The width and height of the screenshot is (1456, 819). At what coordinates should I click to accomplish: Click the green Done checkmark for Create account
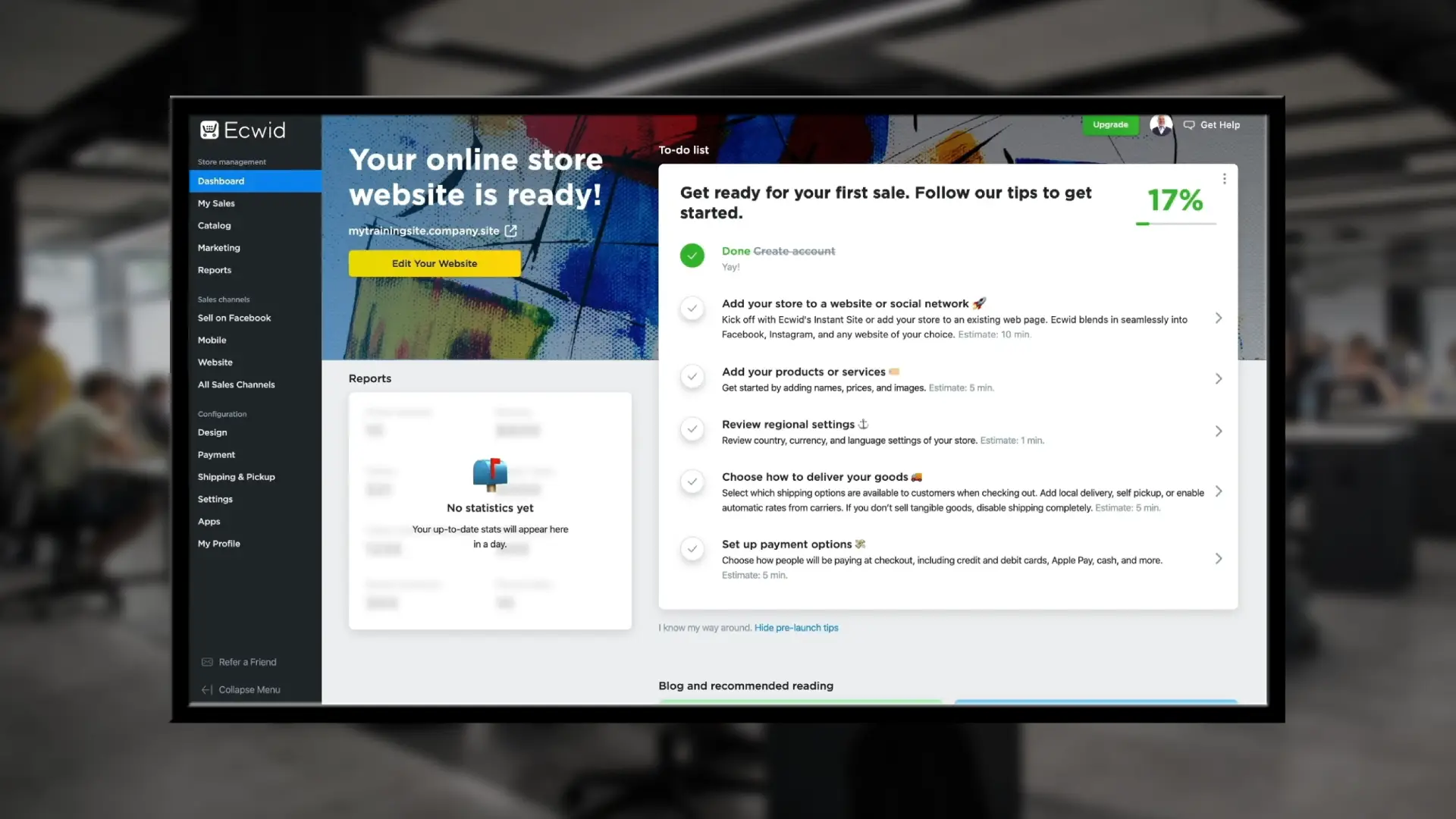coord(692,256)
